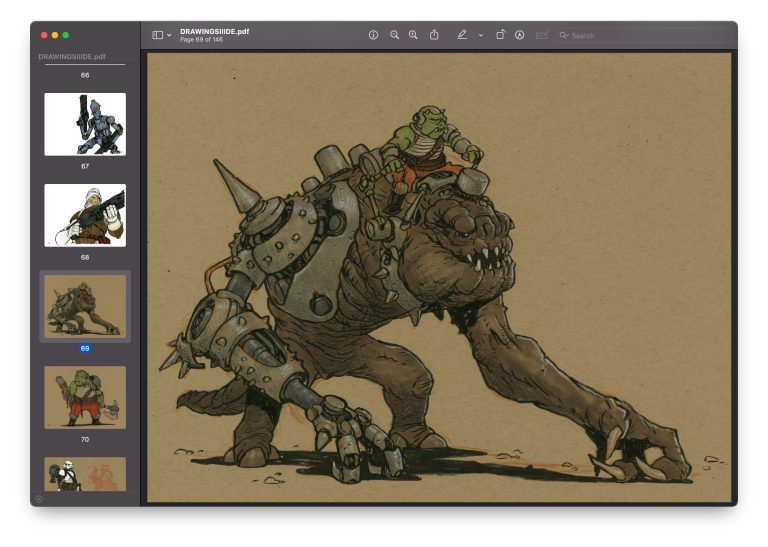
Task: Rotate the page with the rotate icon
Action: point(500,34)
